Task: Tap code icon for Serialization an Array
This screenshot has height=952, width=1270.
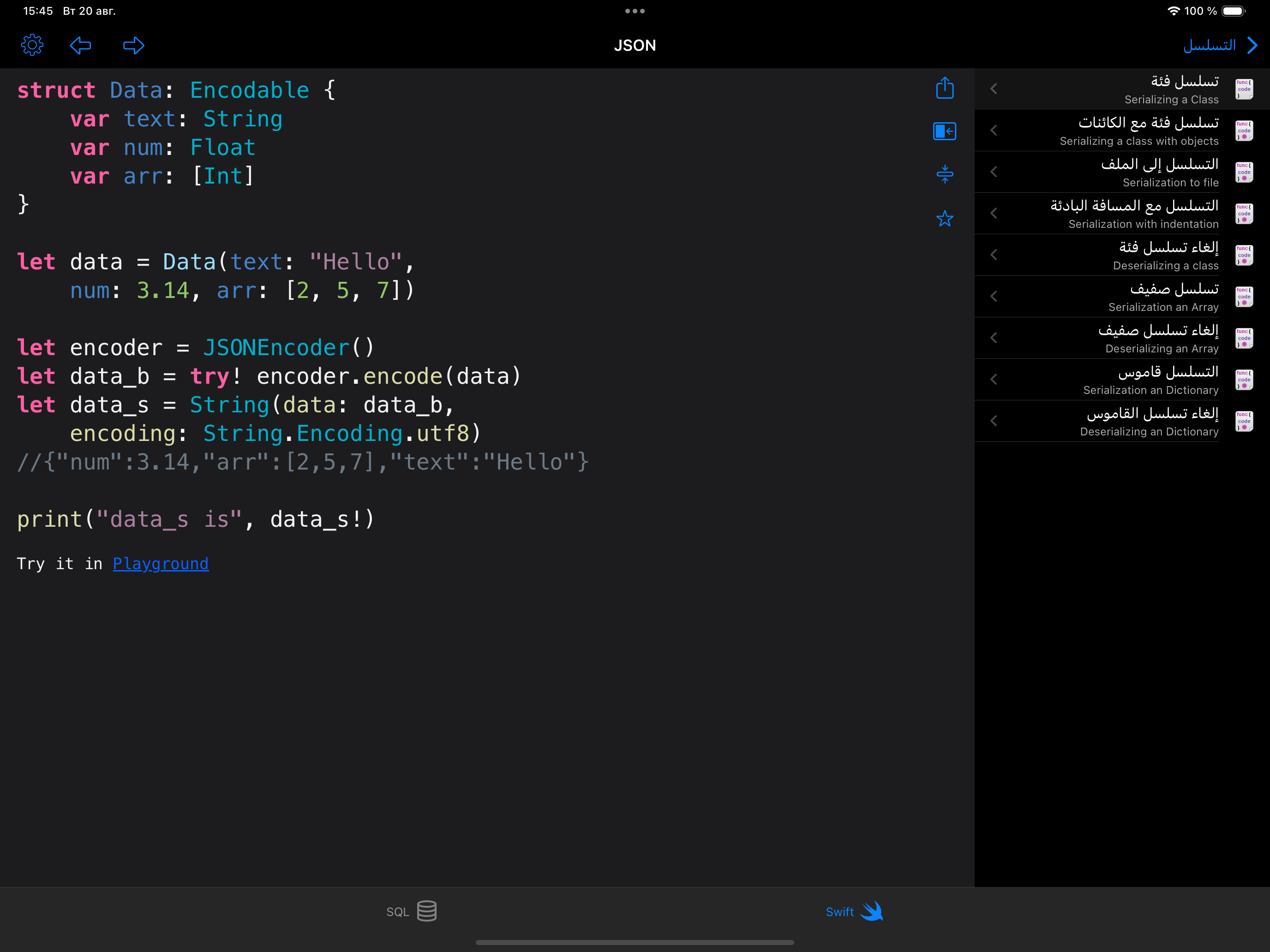Action: (x=1244, y=297)
